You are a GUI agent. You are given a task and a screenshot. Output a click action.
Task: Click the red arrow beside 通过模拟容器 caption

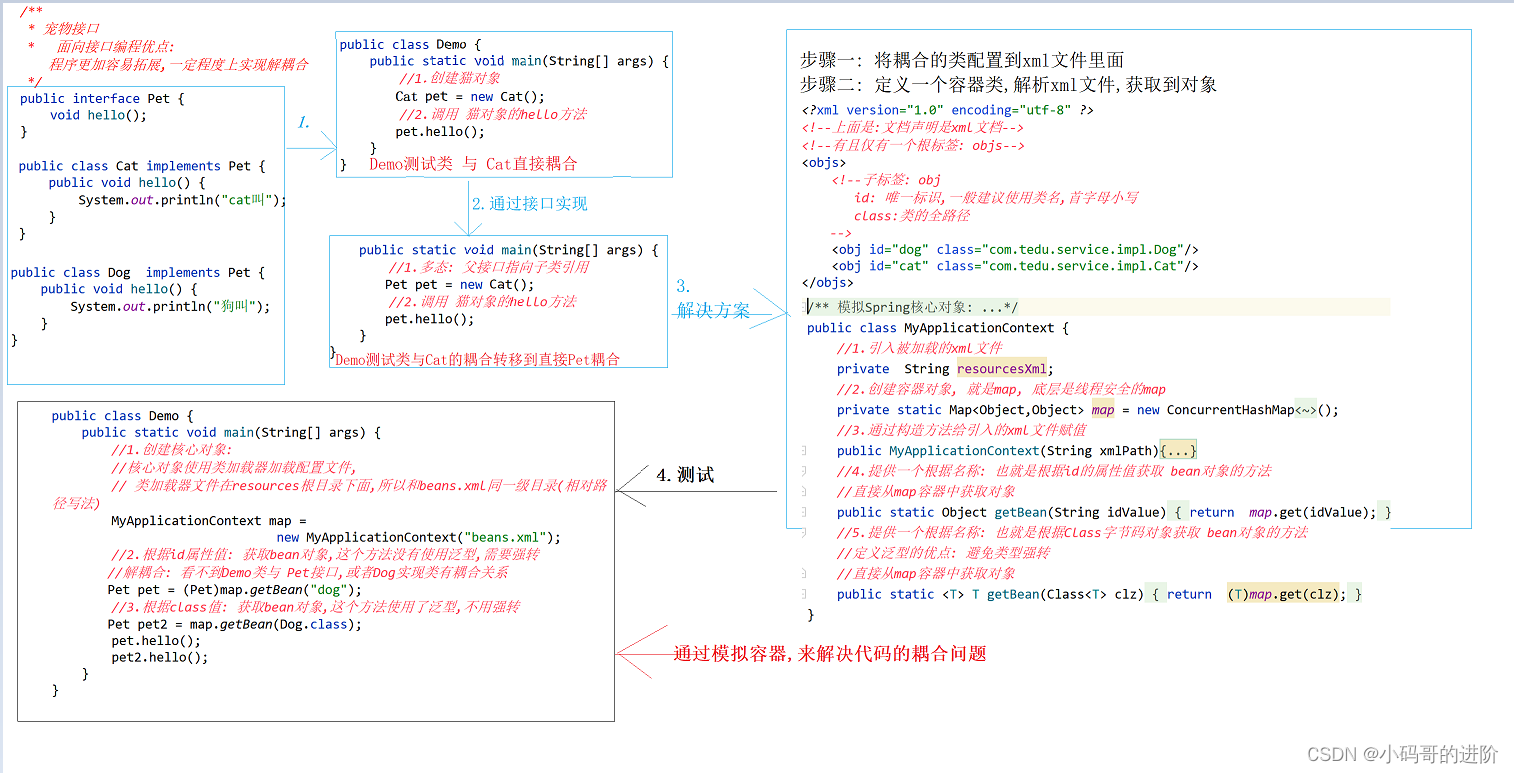pyautogui.click(x=650, y=653)
